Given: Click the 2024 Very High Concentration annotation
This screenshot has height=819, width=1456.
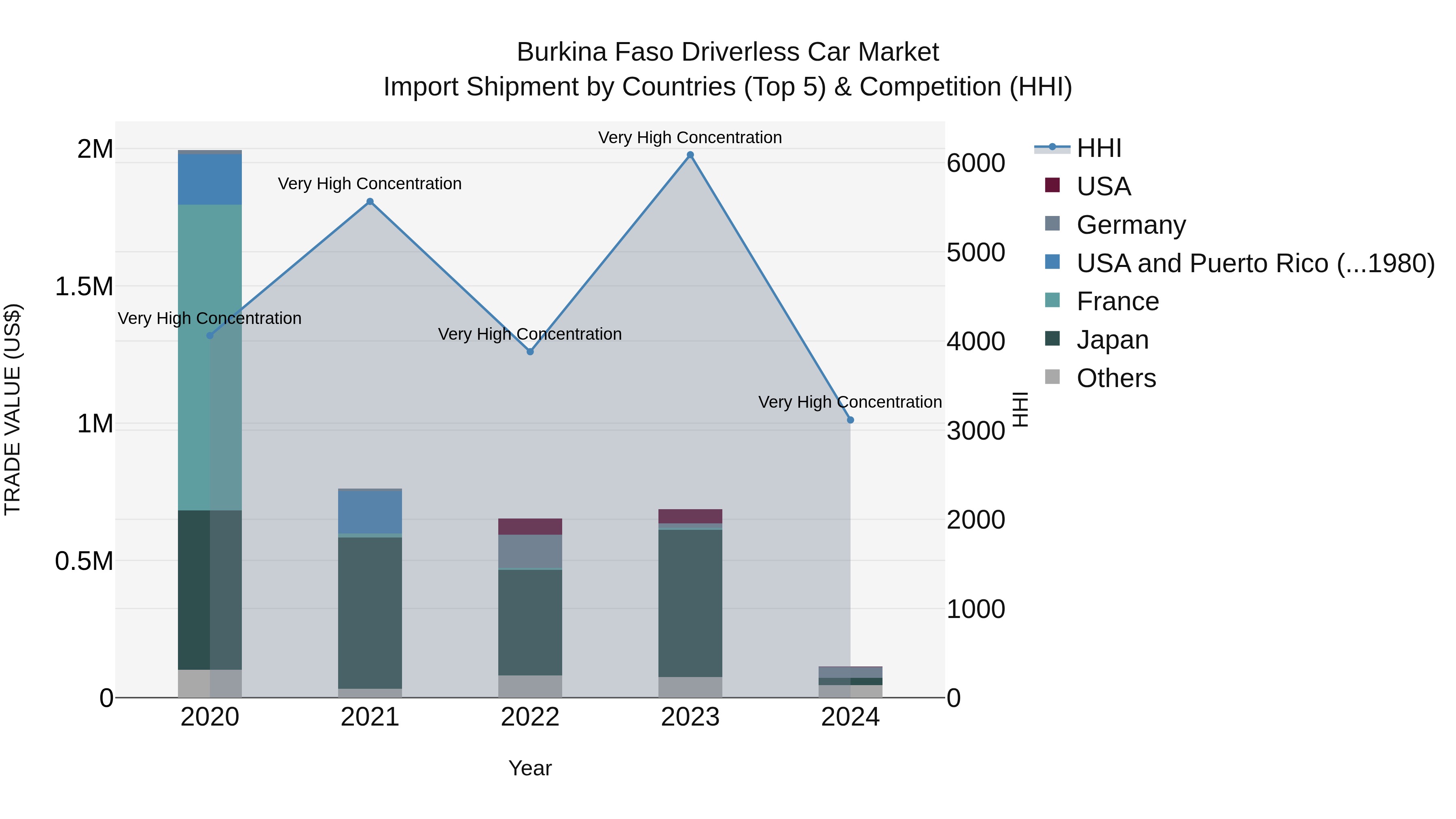Looking at the screenshot, I should click(x=851, y=402).
